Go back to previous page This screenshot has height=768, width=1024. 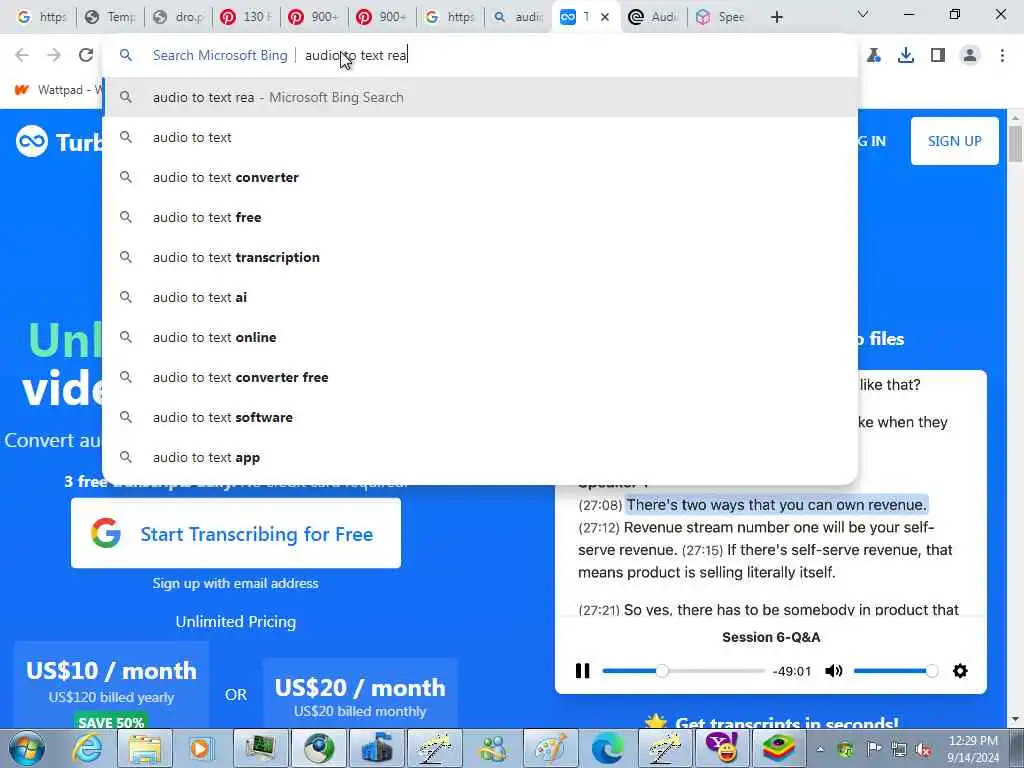[22, 55]
